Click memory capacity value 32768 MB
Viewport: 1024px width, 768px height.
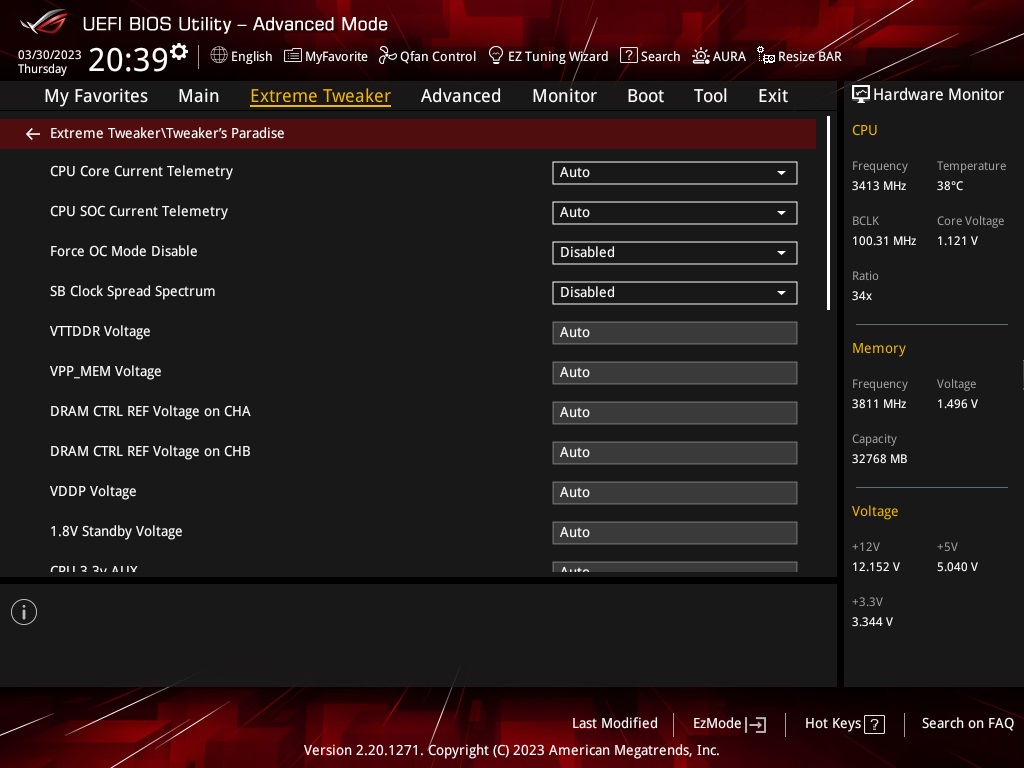[880, 458]
